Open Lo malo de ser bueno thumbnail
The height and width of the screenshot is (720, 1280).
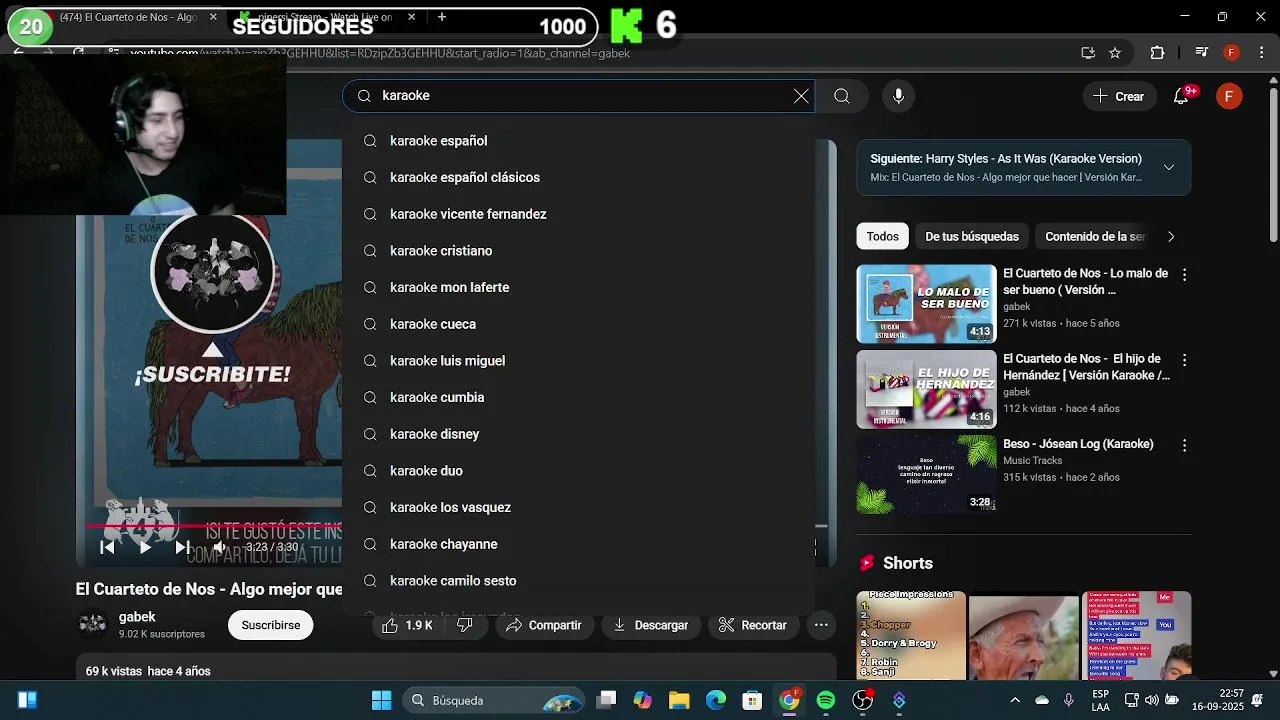click(x=927, y=304)
